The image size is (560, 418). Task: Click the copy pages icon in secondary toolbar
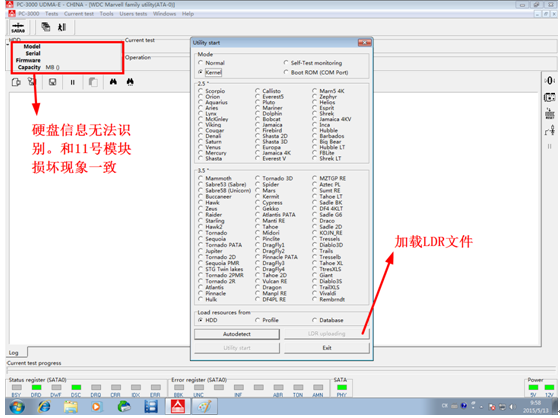click(x=93, y=82)
